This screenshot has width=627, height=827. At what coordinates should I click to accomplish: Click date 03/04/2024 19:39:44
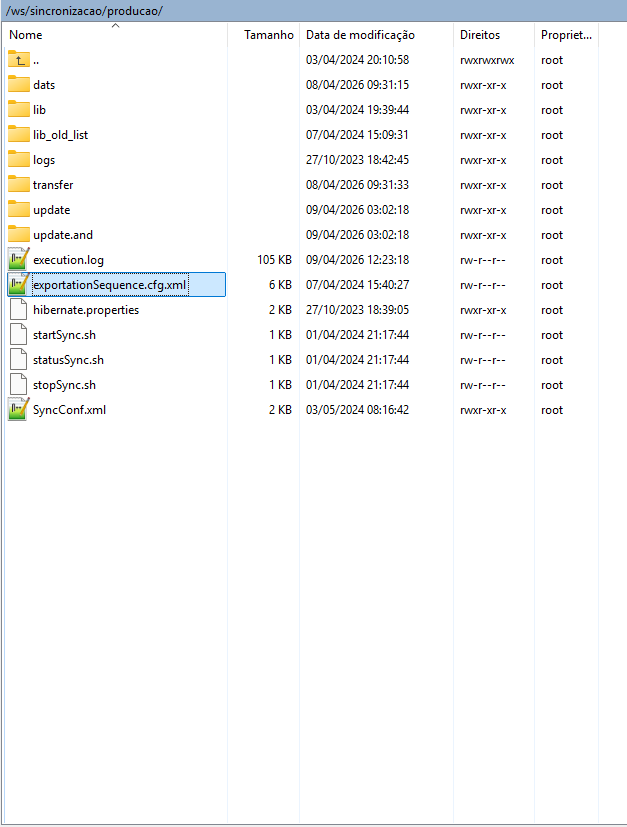(x=358, y=110)
